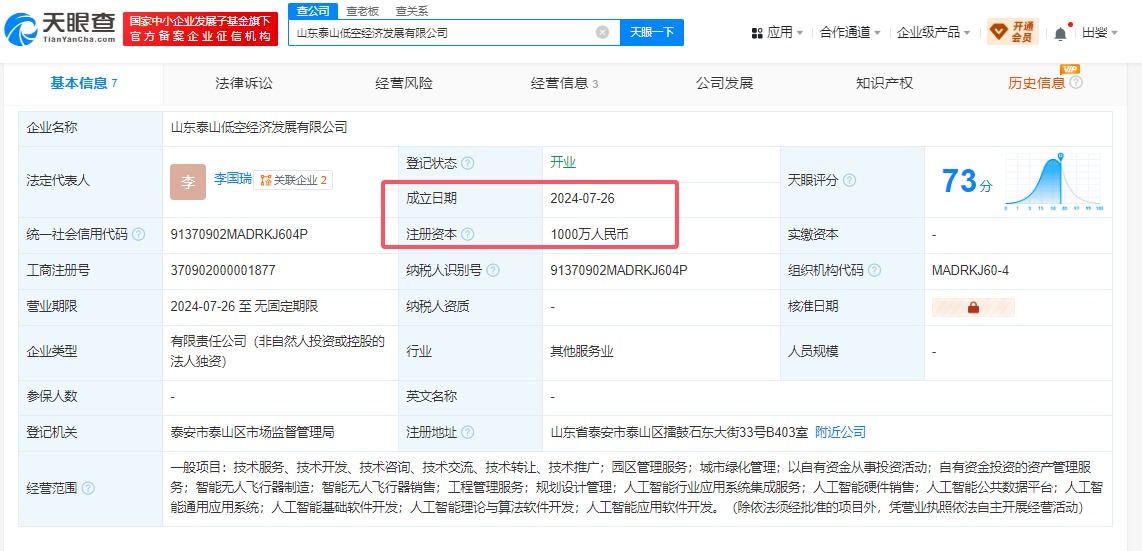This screenshot has width=1142, height=551.
Task: Open the 公司发展 tab
Action: [x=725, y=83]
